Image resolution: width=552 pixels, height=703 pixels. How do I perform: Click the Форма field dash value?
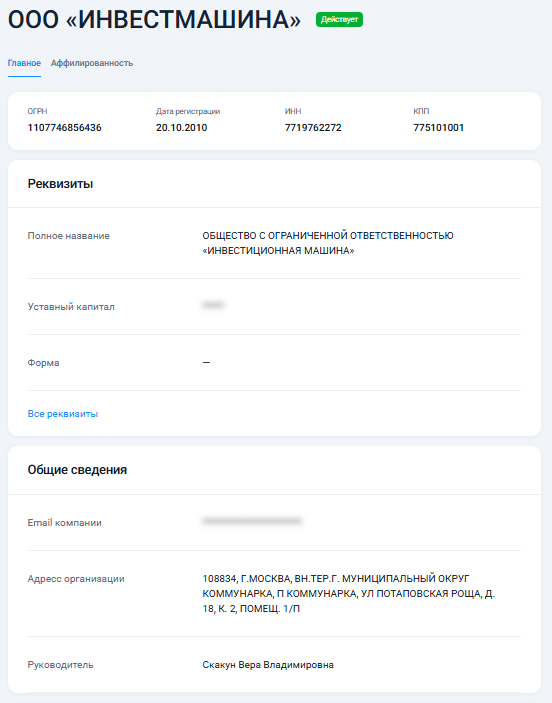pos(206,362)
